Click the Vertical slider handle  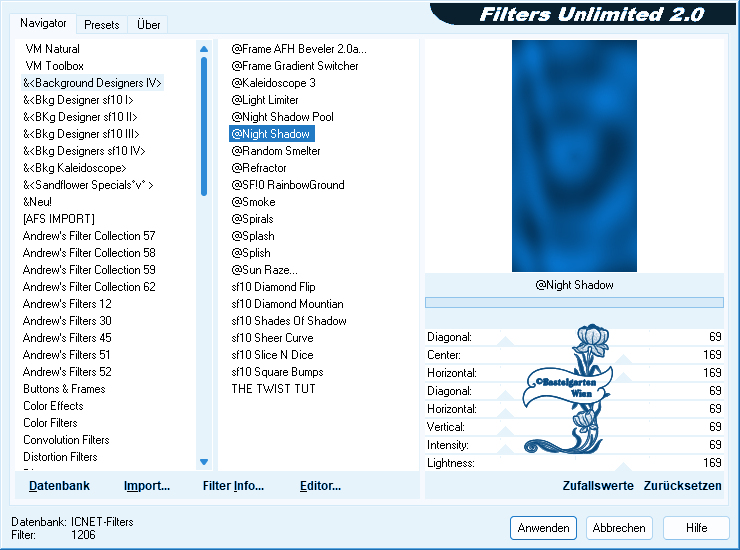(x=505, y=431)
